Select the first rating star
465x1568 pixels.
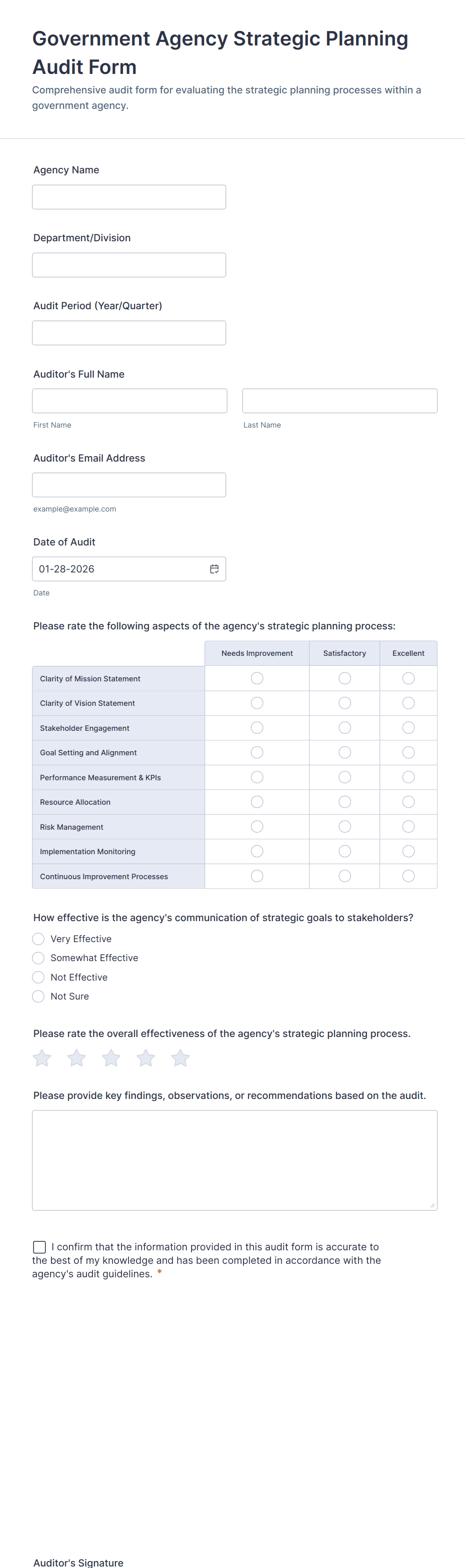[41, 1057]
